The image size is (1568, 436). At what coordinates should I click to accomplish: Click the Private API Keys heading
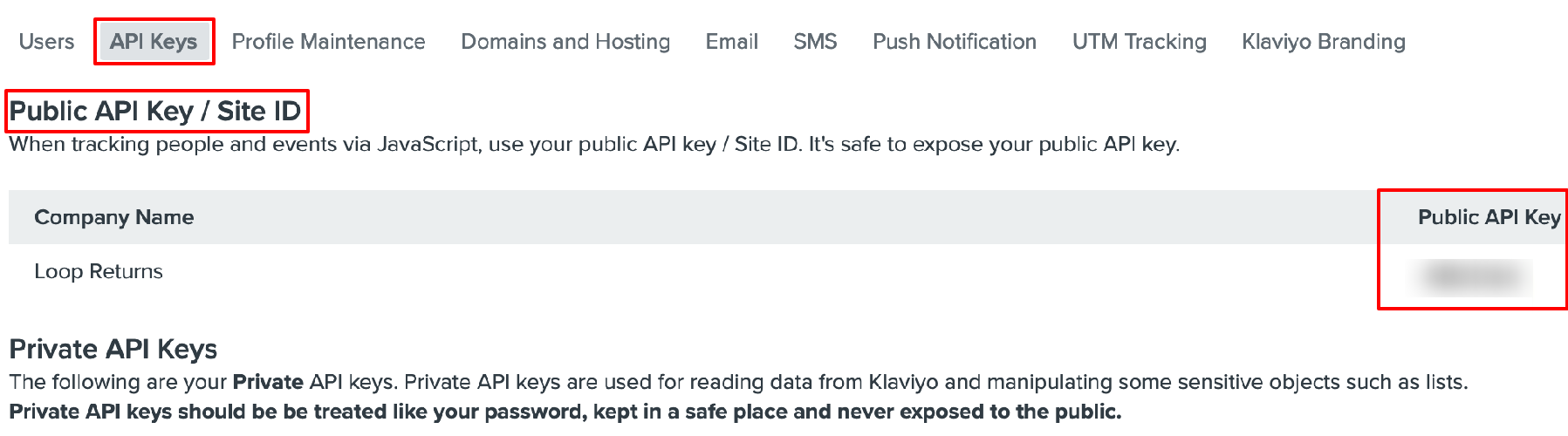coord(113,350)
